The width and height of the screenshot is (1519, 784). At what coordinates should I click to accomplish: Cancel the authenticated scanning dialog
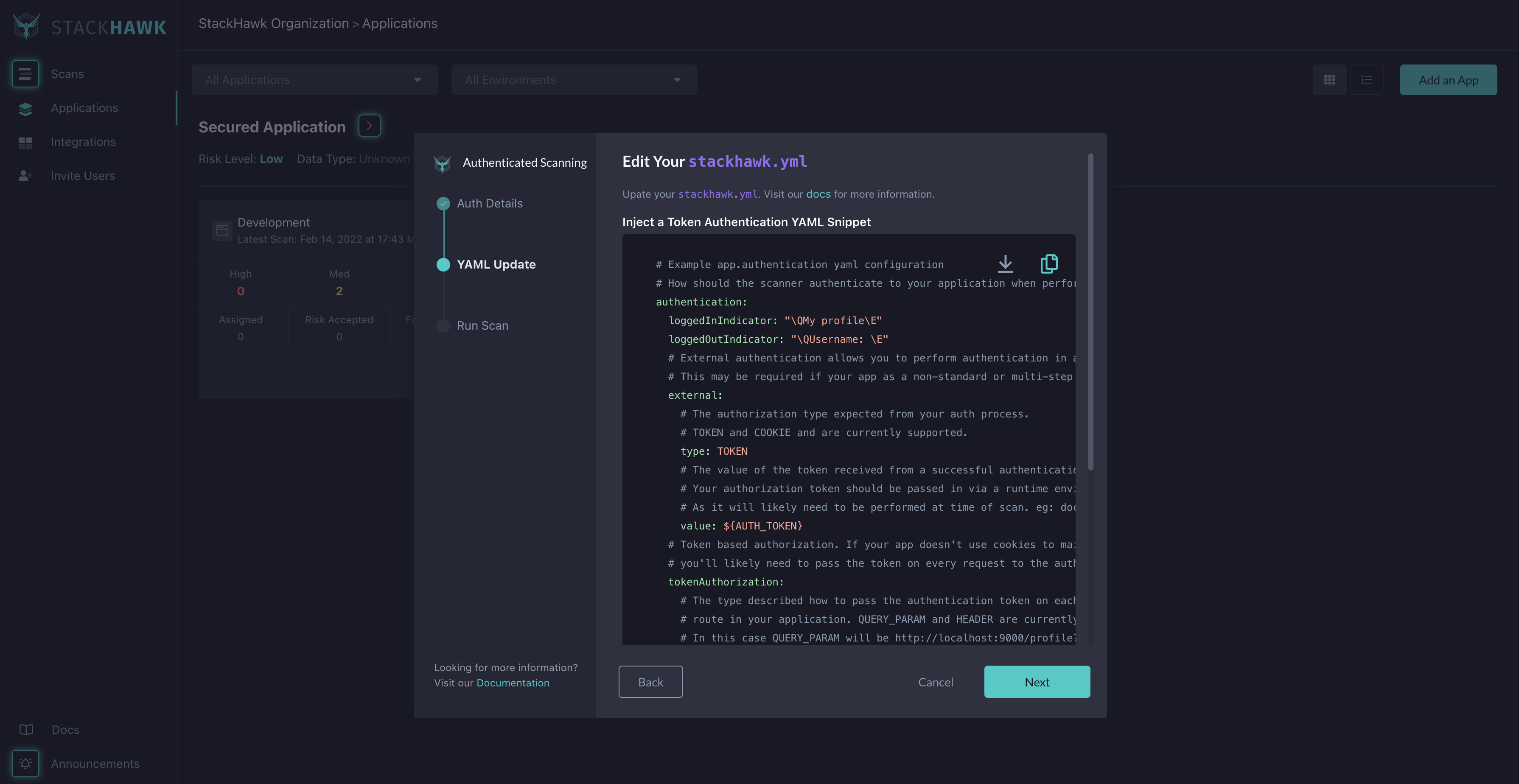pyautogui.click(x=935, y=682)
